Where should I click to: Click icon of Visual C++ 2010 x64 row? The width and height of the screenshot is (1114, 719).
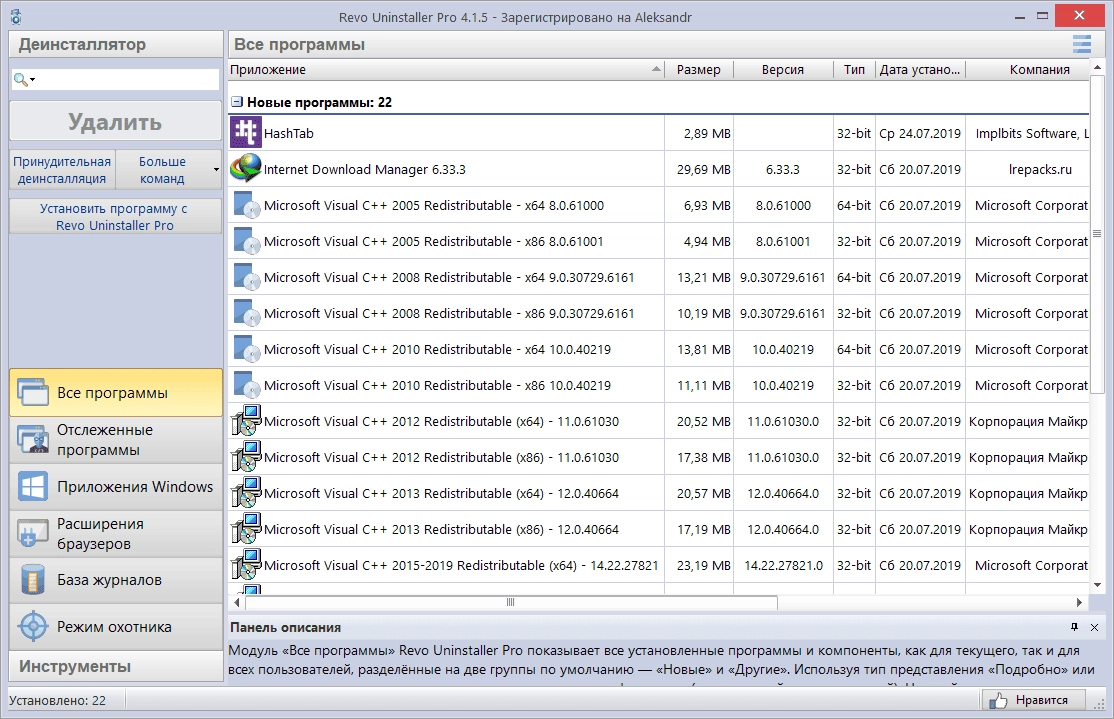[x=247, y=350]
